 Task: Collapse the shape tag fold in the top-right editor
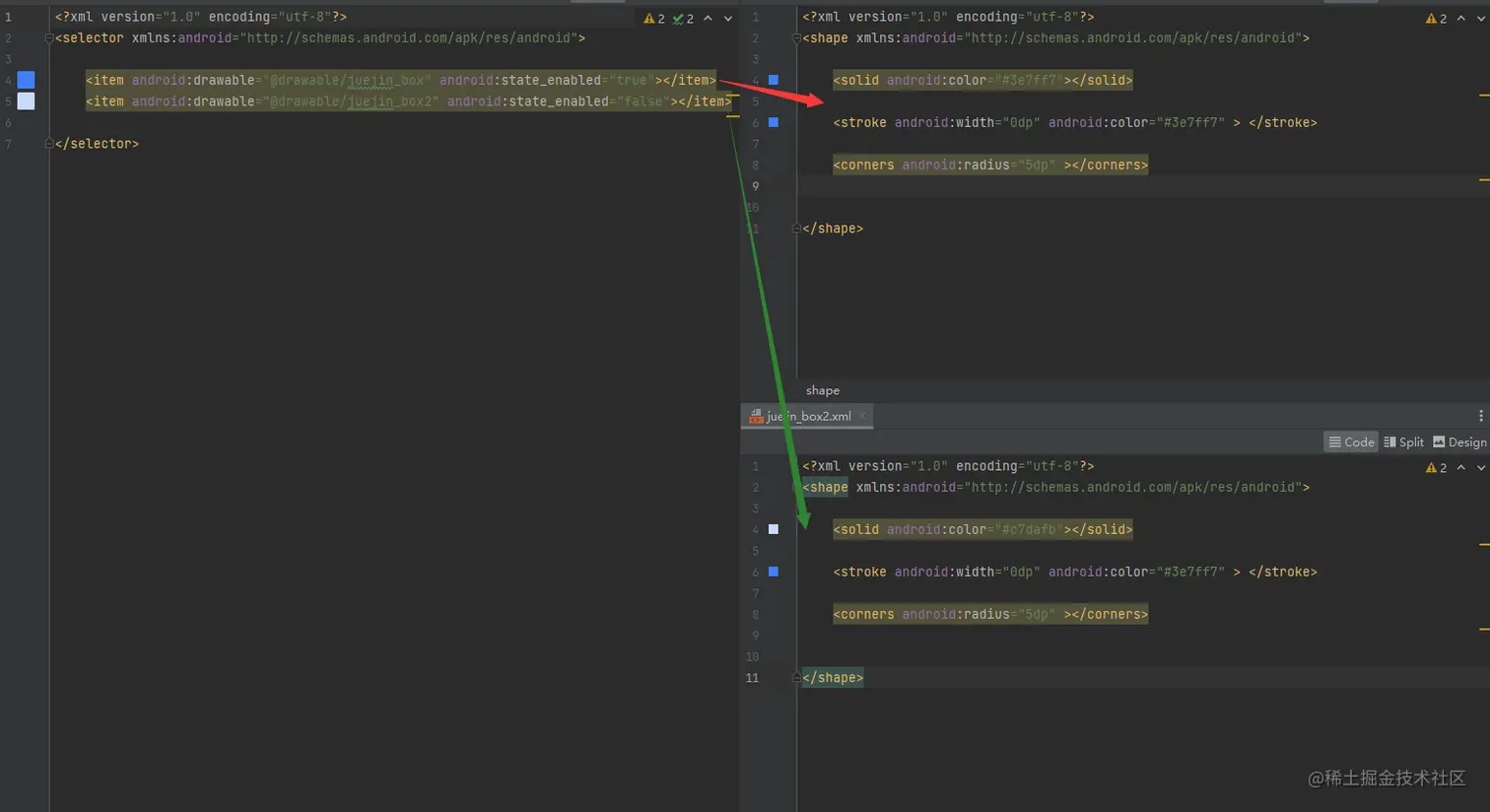pos(796,38)
